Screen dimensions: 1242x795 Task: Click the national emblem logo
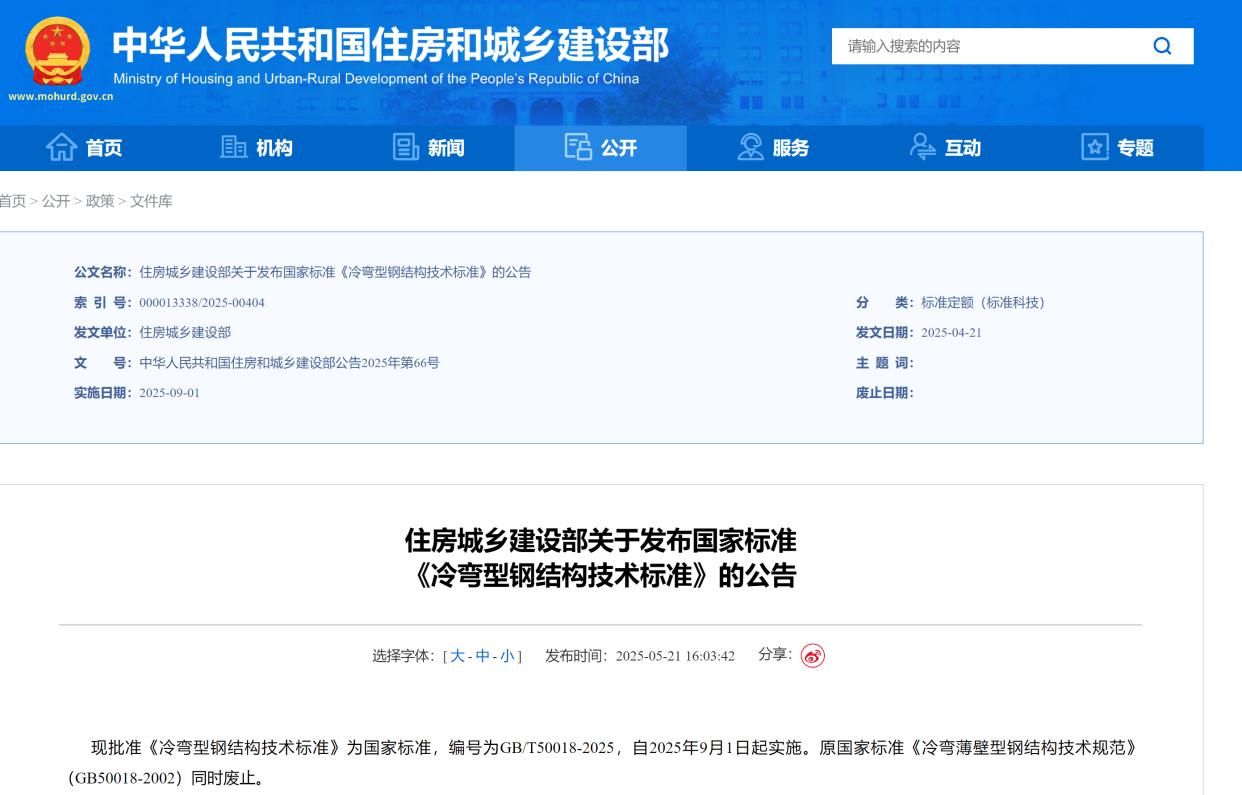[x=56, y=51]
